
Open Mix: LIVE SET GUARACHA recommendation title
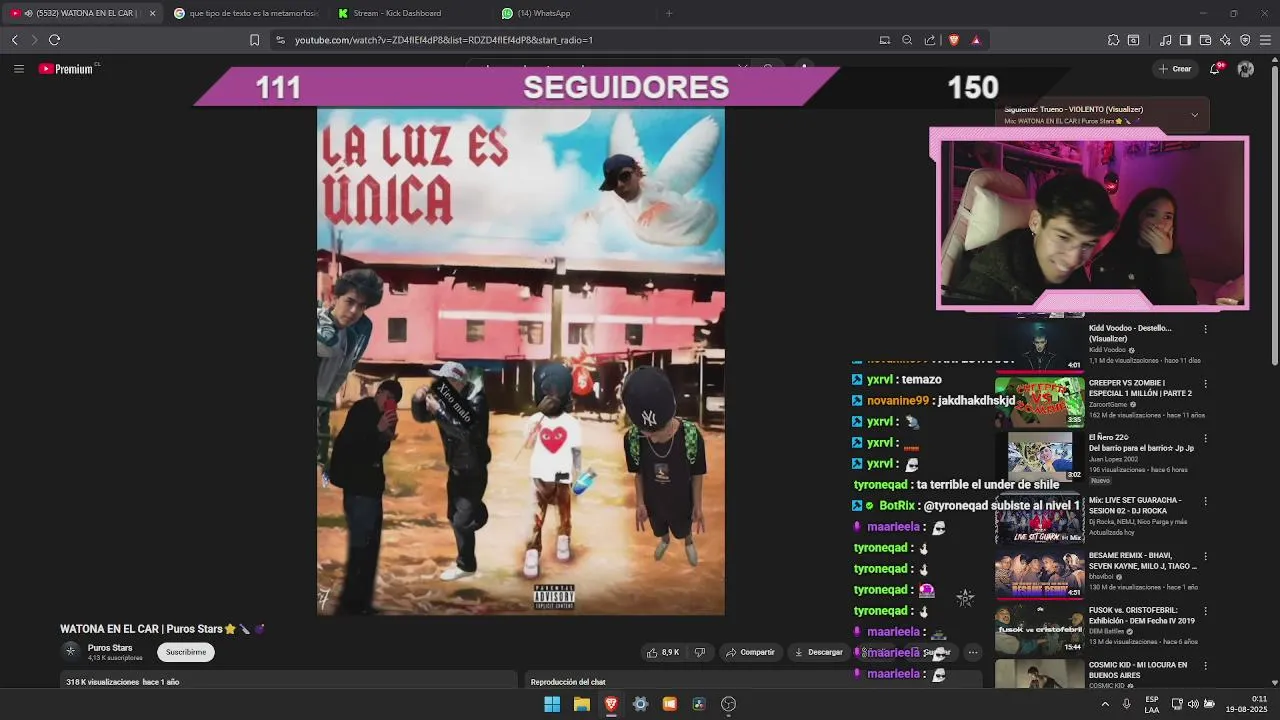1135,505
